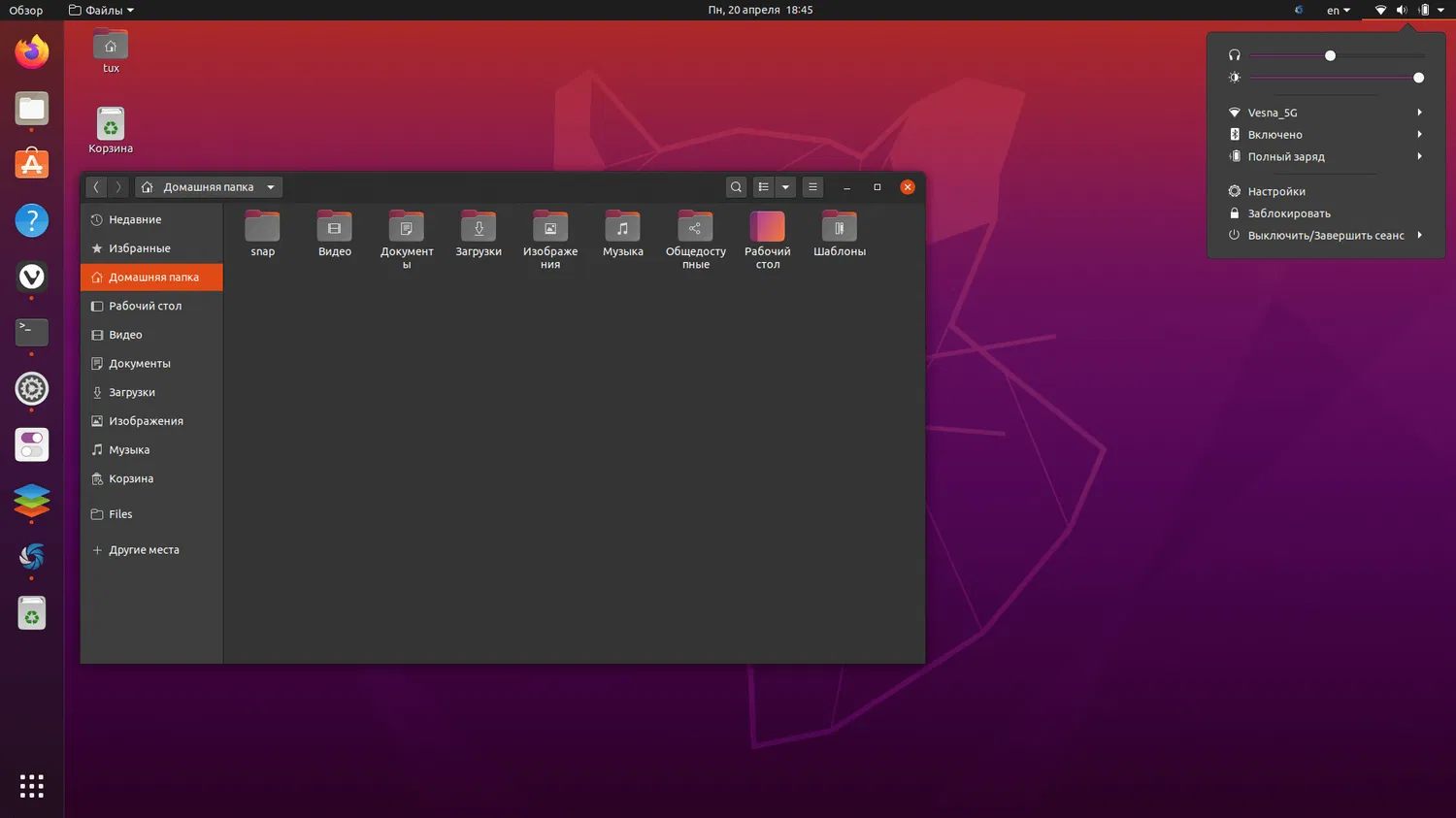Expand the Домашняя папка path dropdown
Image resolution: width=1456 pixels, height=818 pixels.
pos(271,187)
